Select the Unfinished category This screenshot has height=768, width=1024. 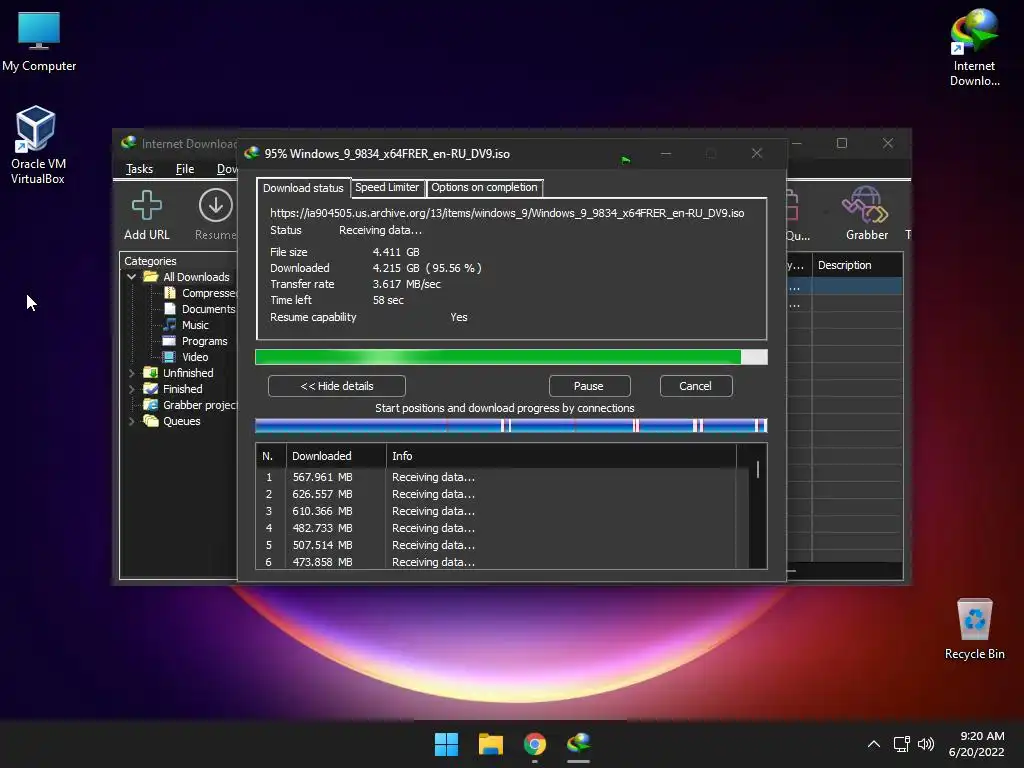(x=188, y=373)
